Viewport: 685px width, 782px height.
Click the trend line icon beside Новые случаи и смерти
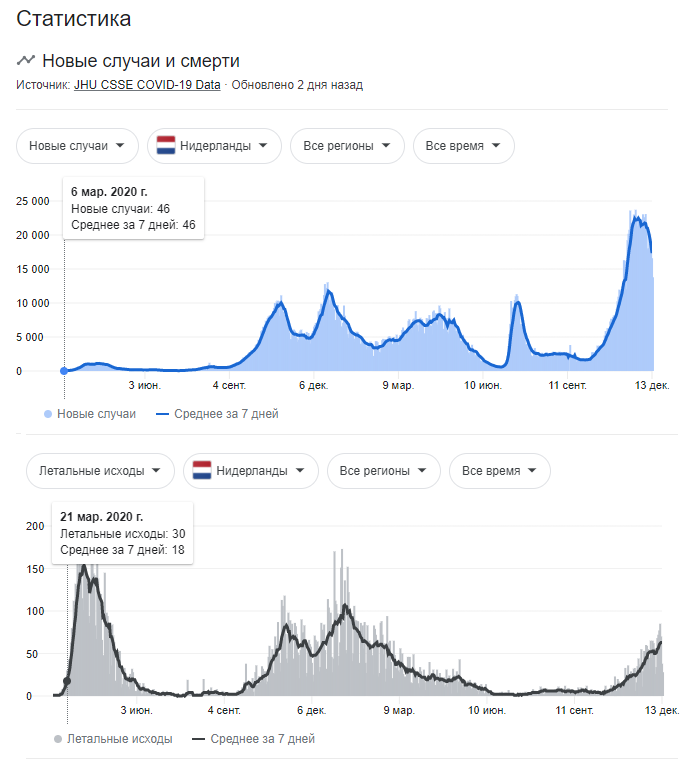click(x=26, y=60)
